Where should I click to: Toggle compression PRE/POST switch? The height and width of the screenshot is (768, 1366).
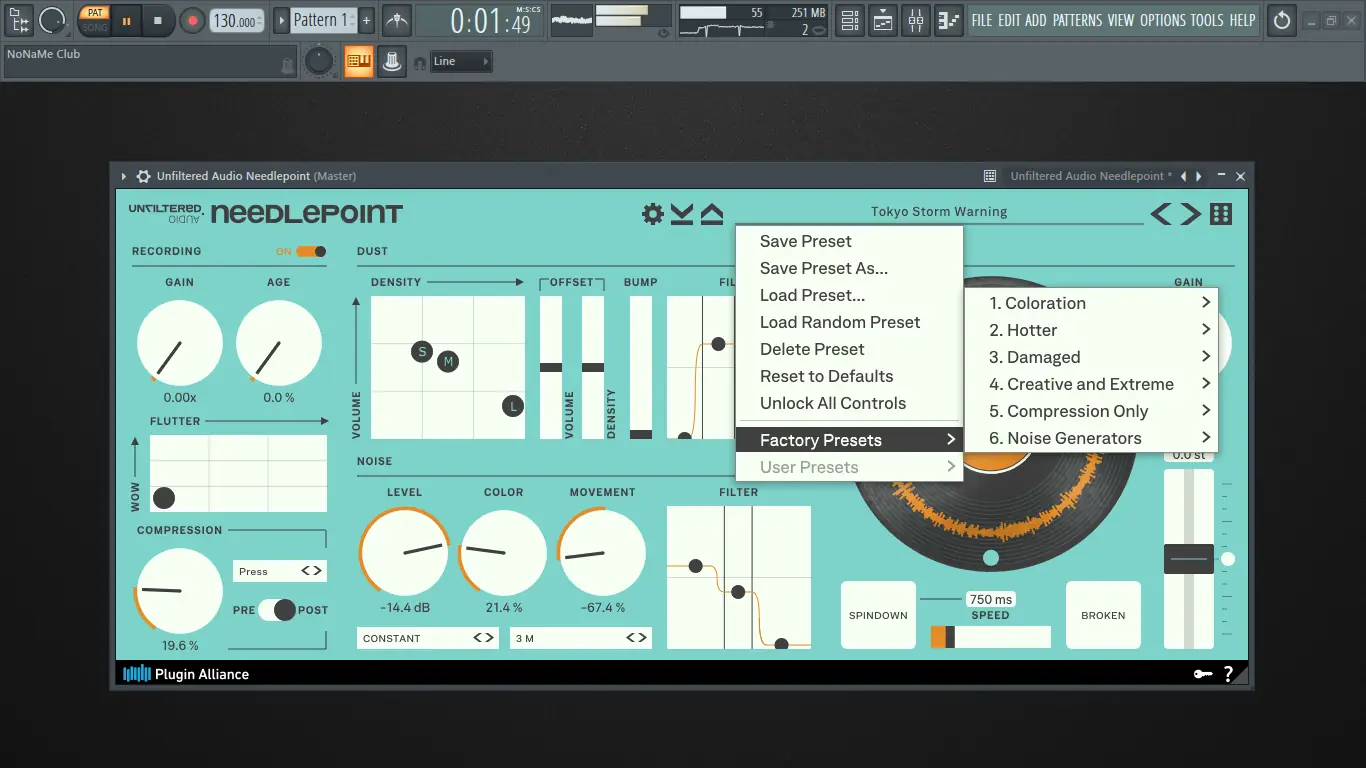click(278, 610)
